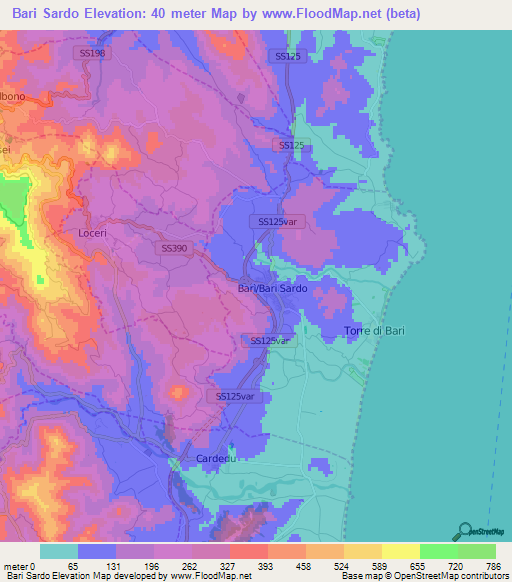Click the Torre di Bari label
Viewport: 512px width, 582px height.
click(374, 331)
